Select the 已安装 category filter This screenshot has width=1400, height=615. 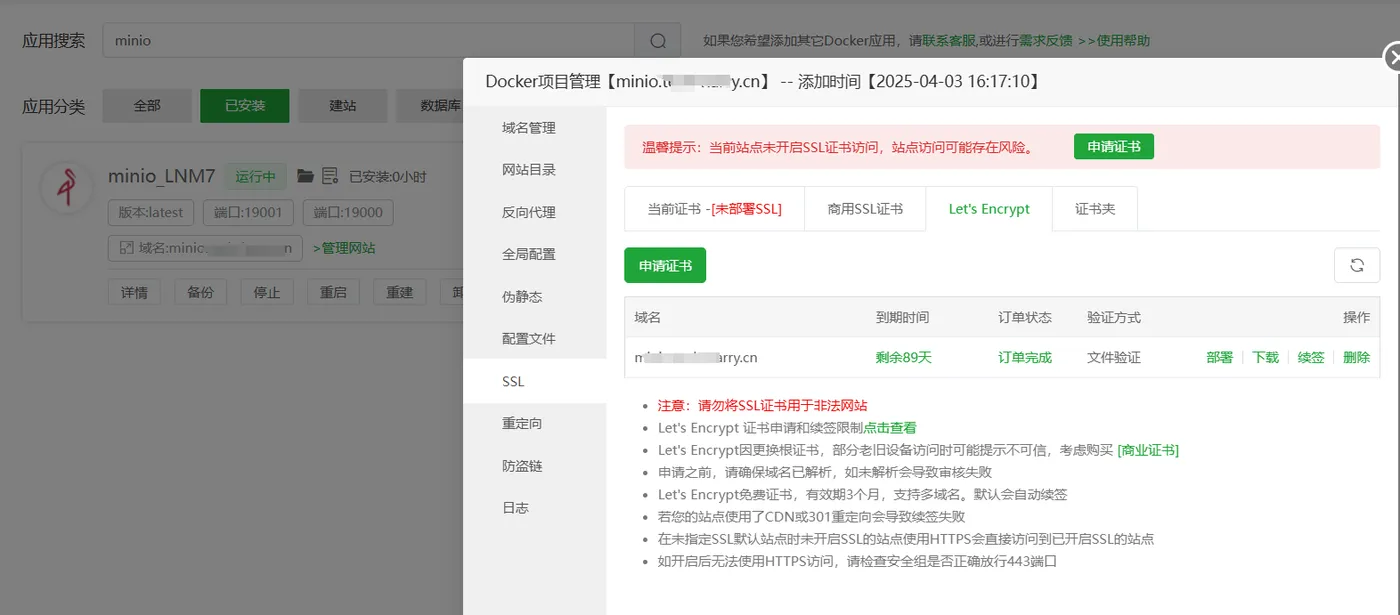click(x=245, y=105)
